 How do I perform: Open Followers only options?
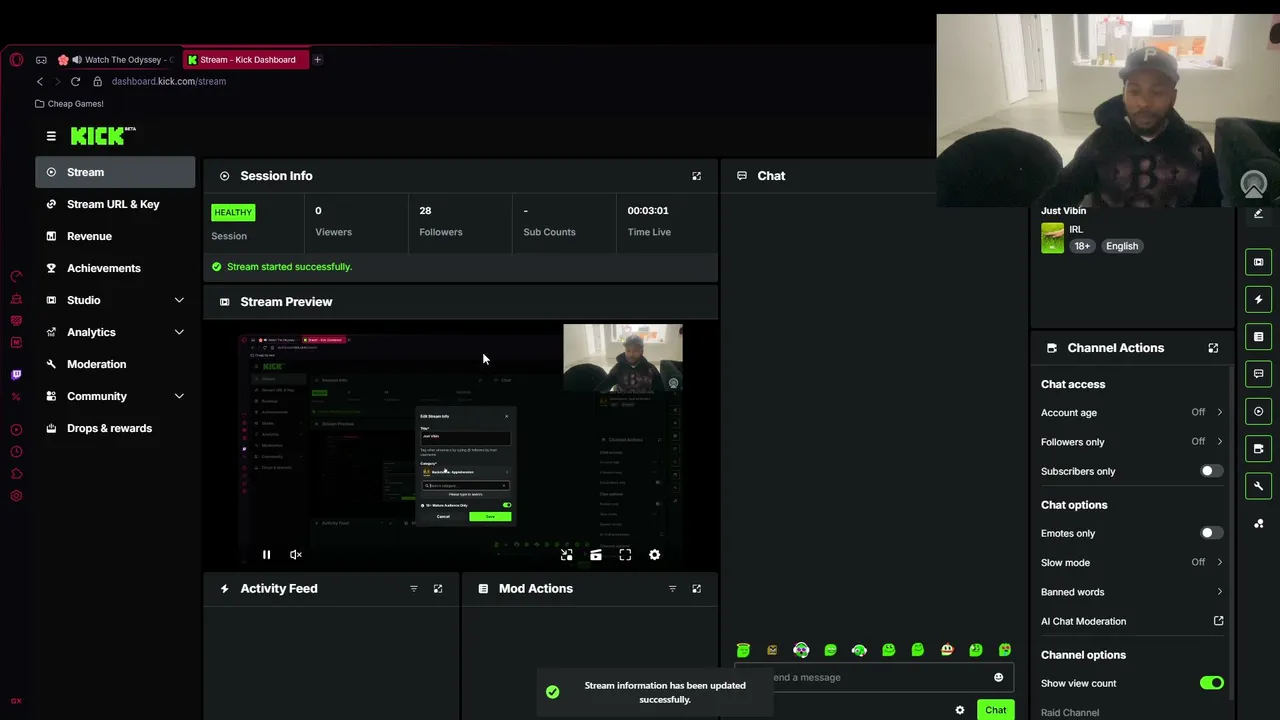click(x=1132, y=442)
